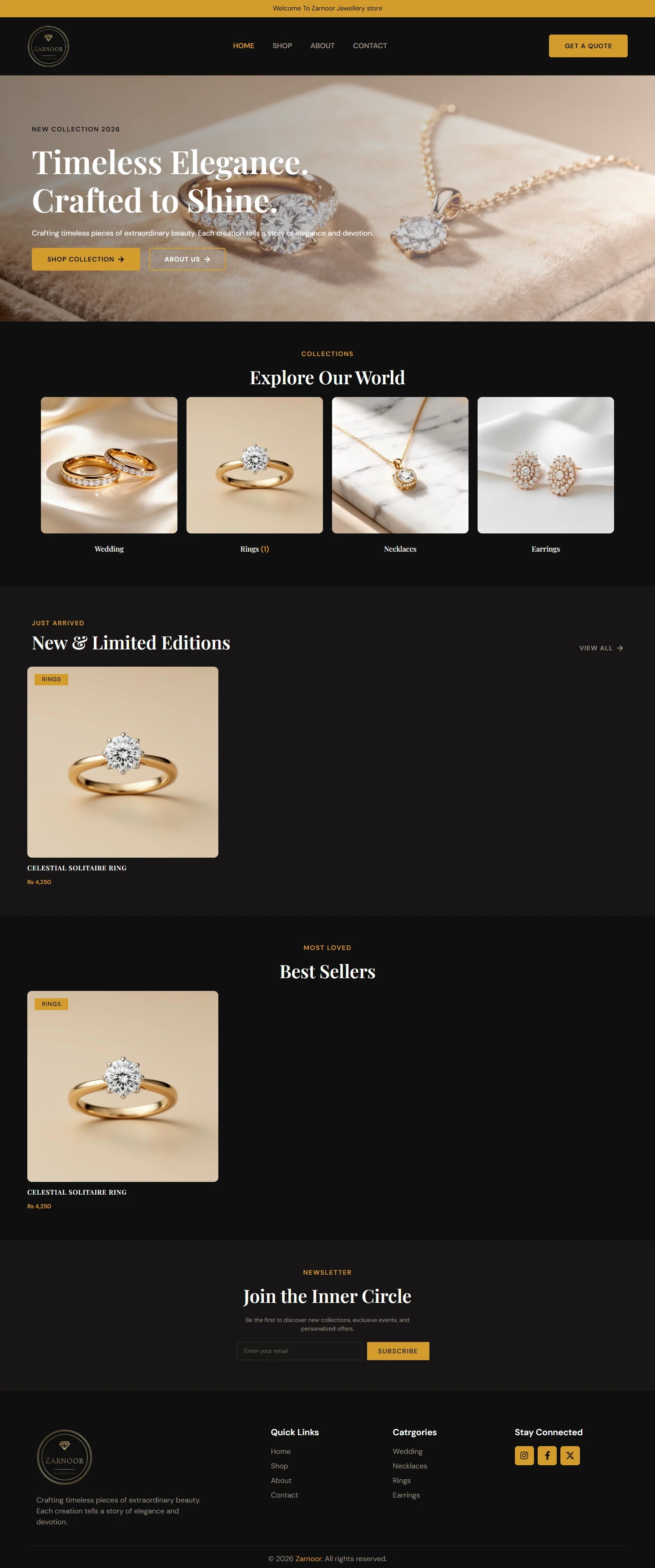Follow the Contact link in Quick Links
The width and height of the screenshot is (655, 1568).
[x=284, y=1495]
